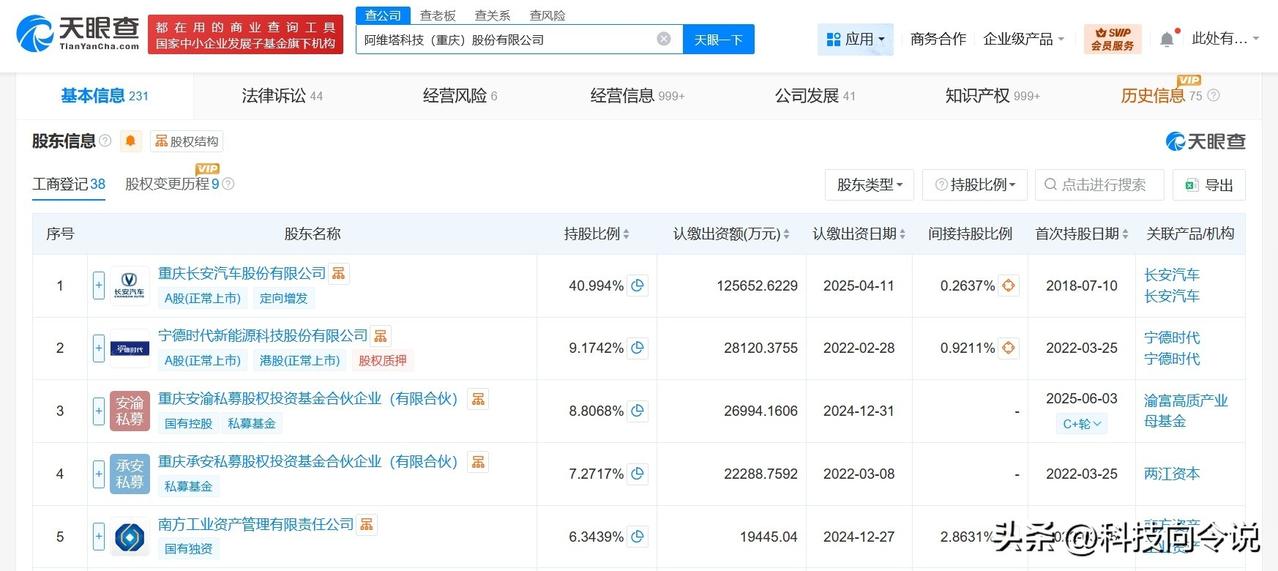Open the 持股比例 filter dropdown
This screenshot has width=1278, height=571.
(974, 185)
